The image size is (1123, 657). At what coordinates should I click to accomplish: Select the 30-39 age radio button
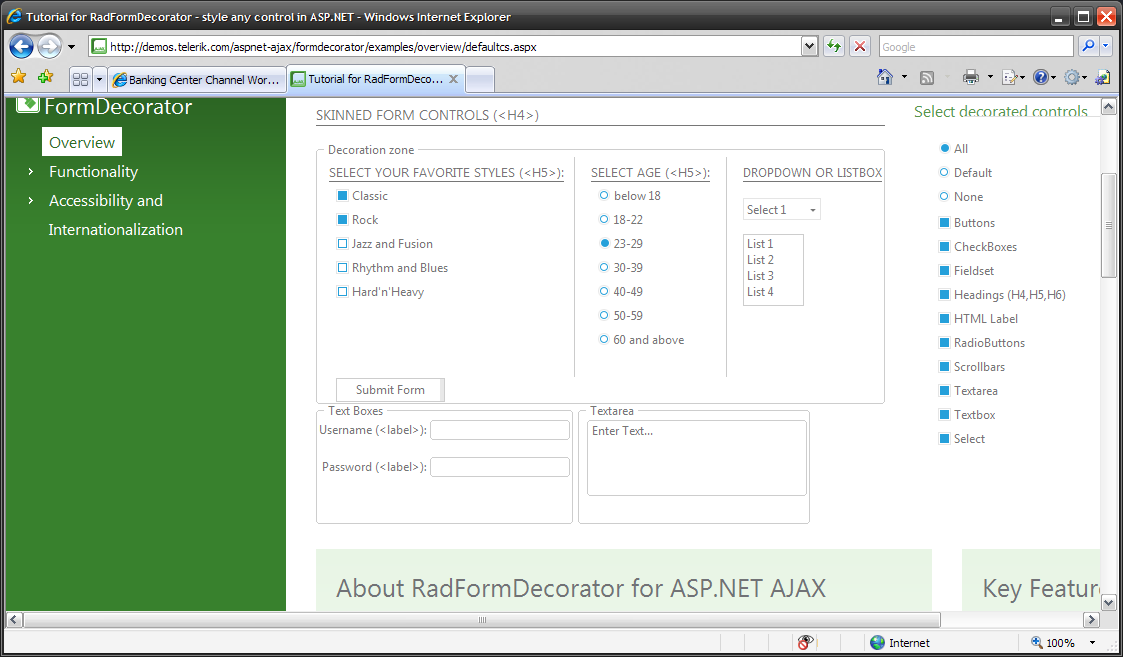click(x=604, y=267)
